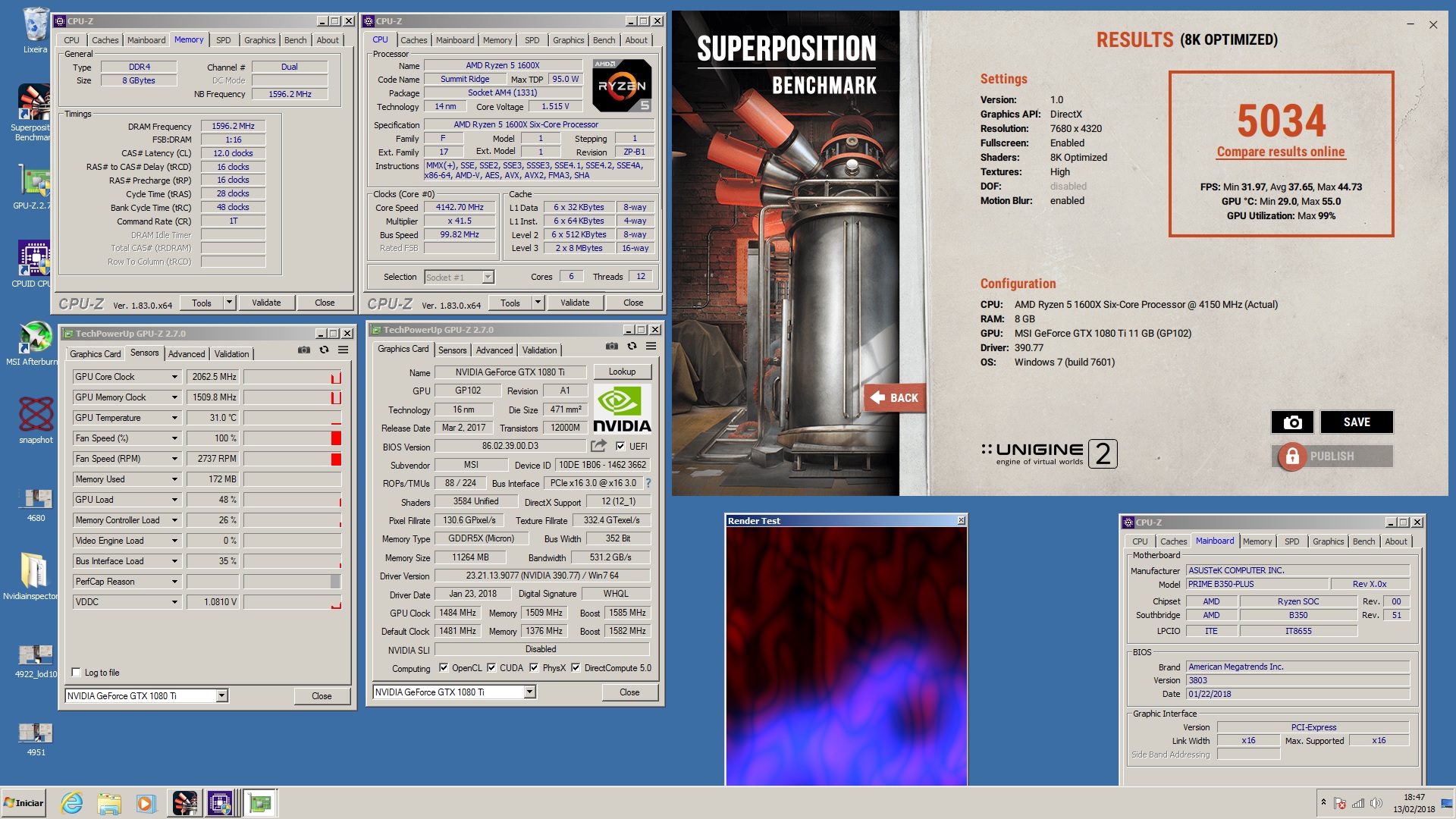Screen dimensions: 1456x819
Task: Open hamburger menu in GPU-Z Sensors window
Action: pos(344,350)
